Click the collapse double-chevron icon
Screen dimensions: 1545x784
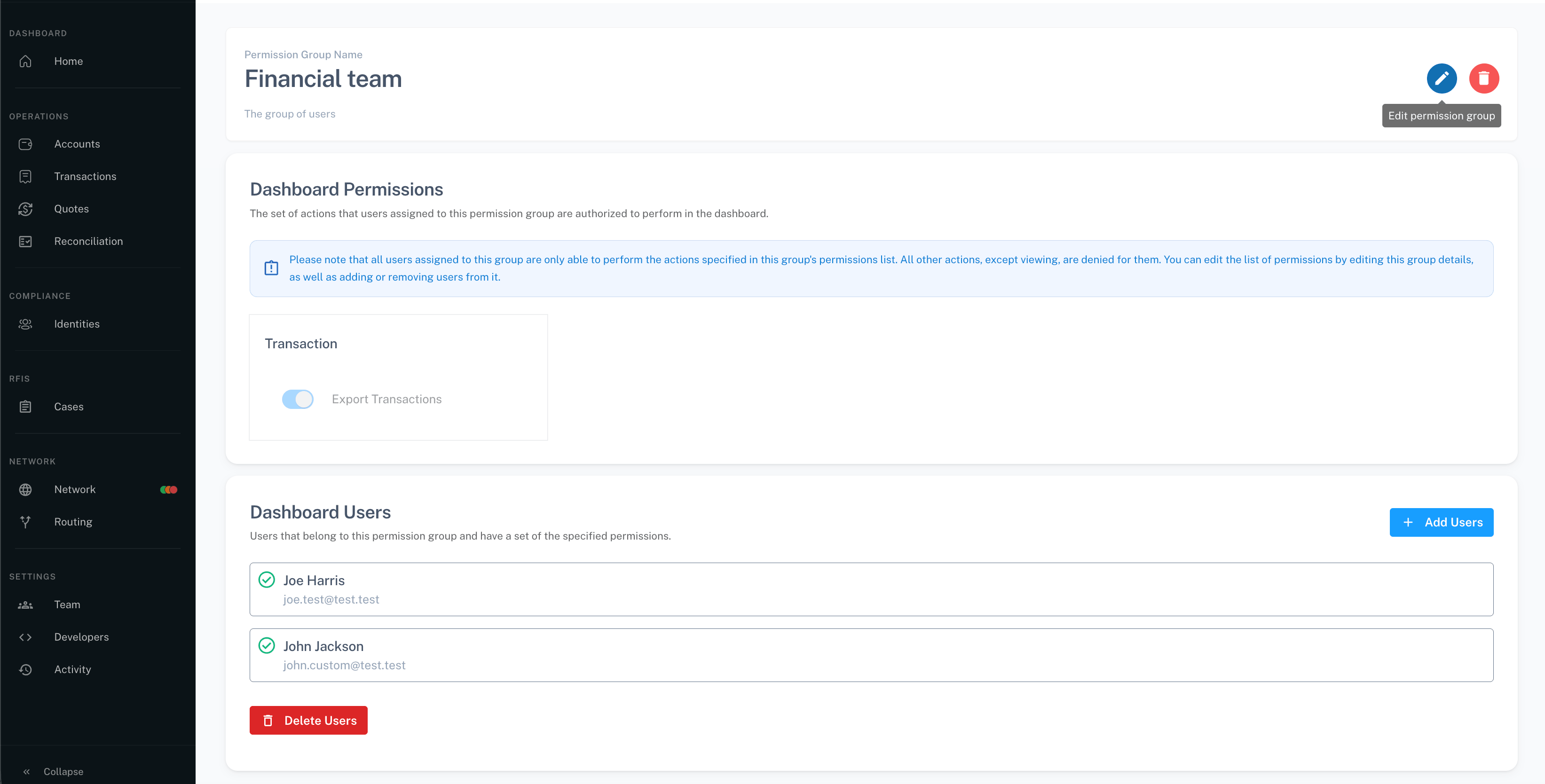click(x=26, y=771)
